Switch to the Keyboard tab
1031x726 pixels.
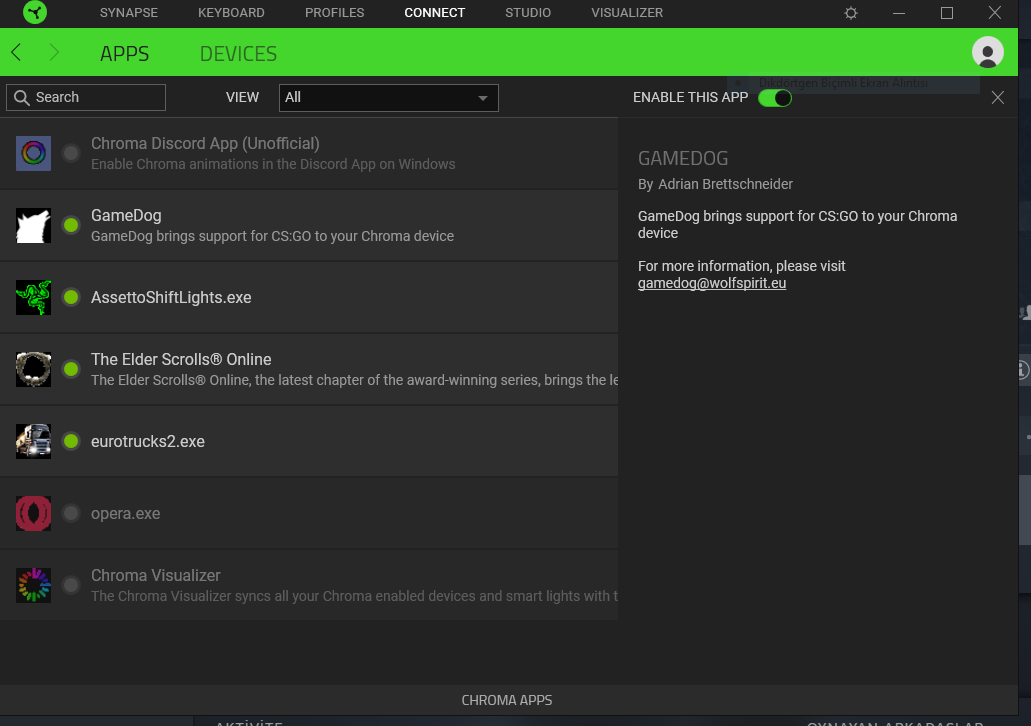pyautogui.click(x=231, y=12)
